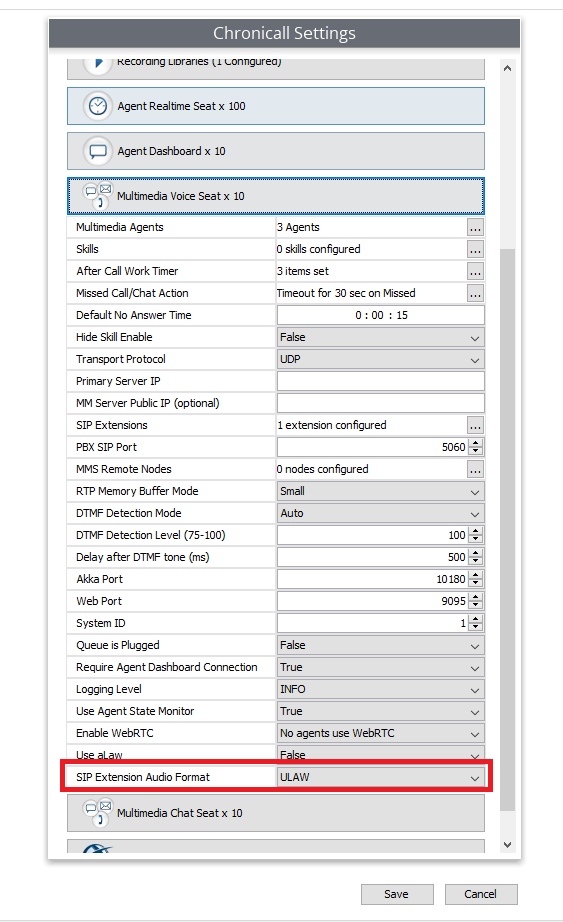Viewport: 563px width, 922px height.
Task: Open Transport Protocol UDP dropdown
Action: 381,359
